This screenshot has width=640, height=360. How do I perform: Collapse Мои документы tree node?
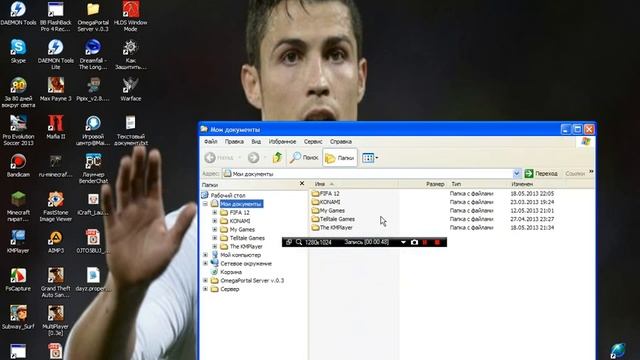point(205,204)
